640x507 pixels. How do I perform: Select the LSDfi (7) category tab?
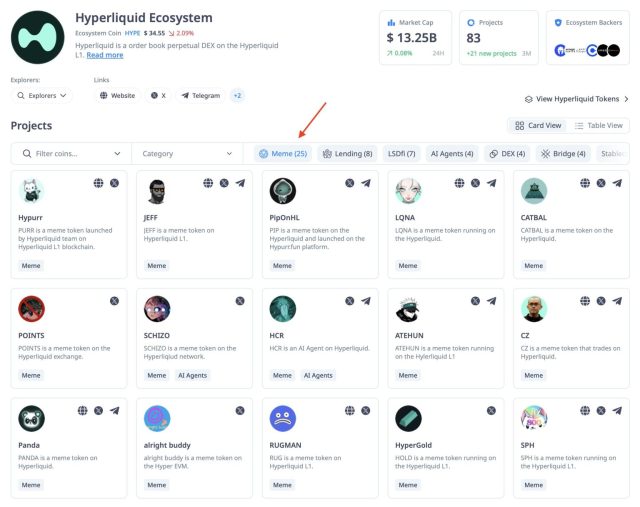401,153
